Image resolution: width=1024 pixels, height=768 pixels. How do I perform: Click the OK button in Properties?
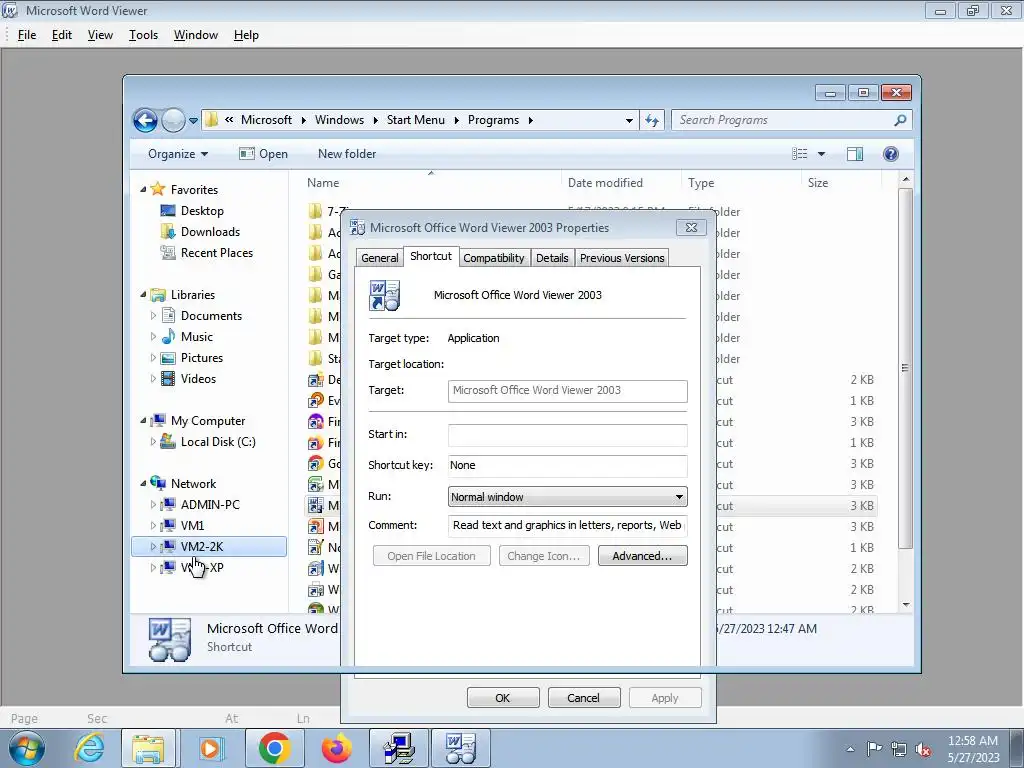point(503,697)
